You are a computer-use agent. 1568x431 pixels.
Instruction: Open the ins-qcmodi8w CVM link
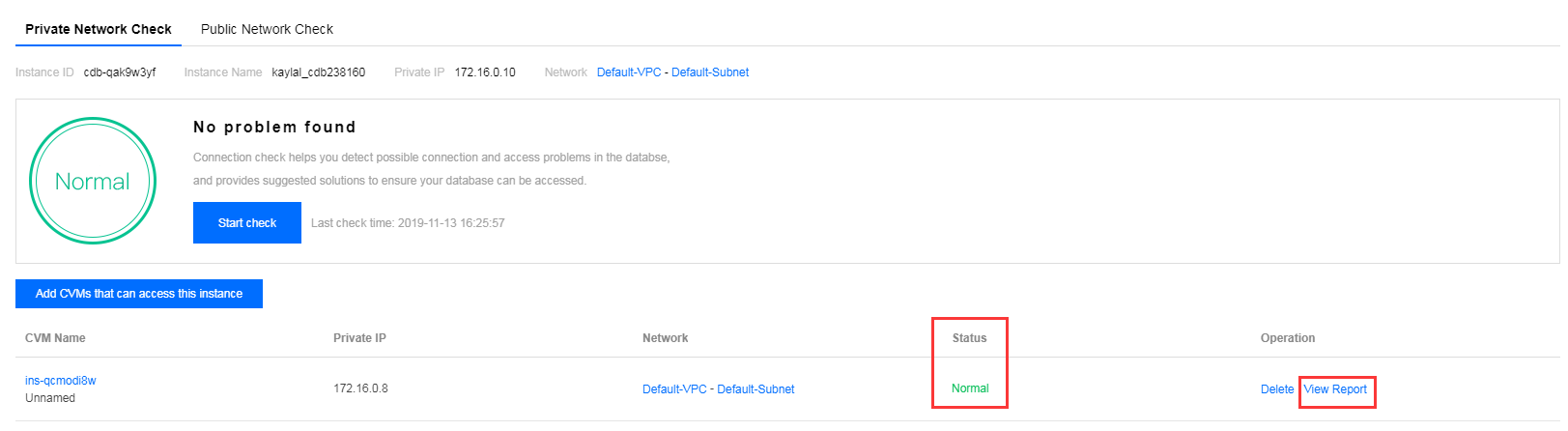click(61, 381)
